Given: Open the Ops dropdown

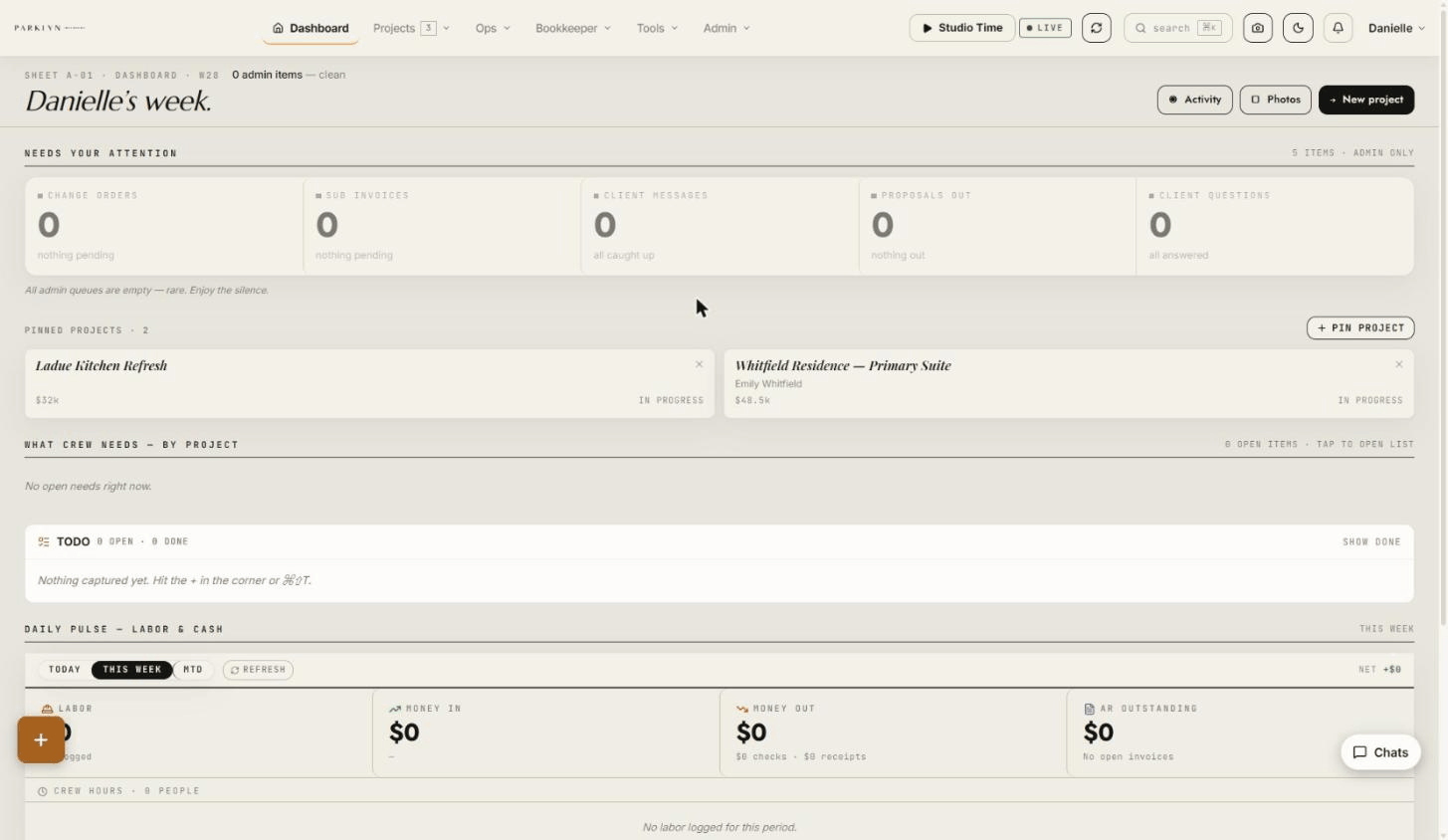Looking at the screenshot, I should click(x=493, y=28).
